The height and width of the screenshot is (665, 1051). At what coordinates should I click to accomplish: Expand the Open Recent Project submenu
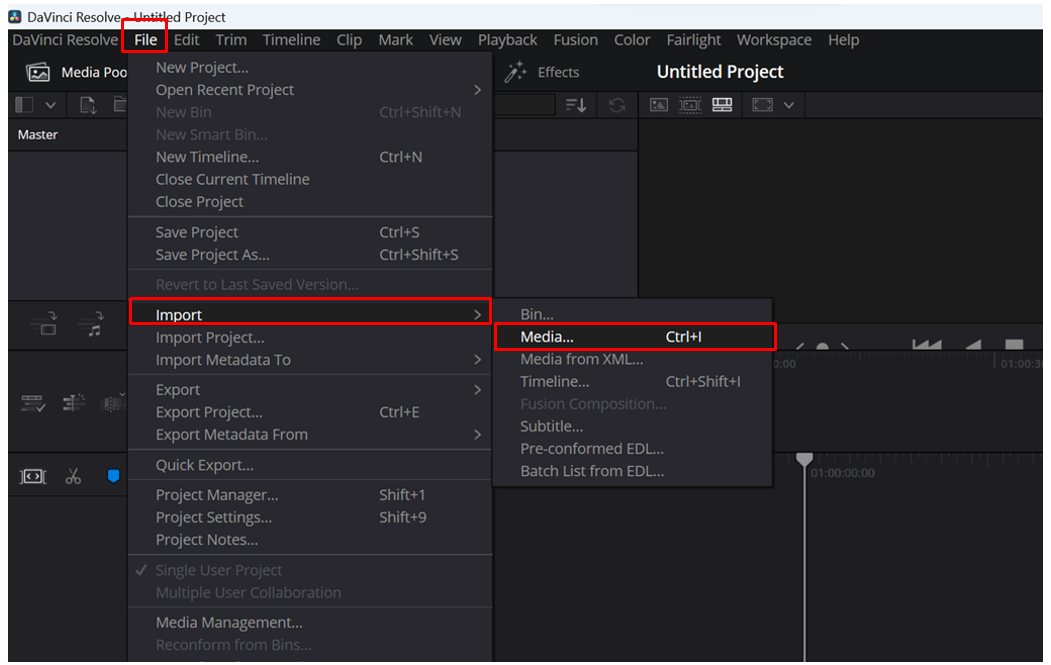click(222, 89)
